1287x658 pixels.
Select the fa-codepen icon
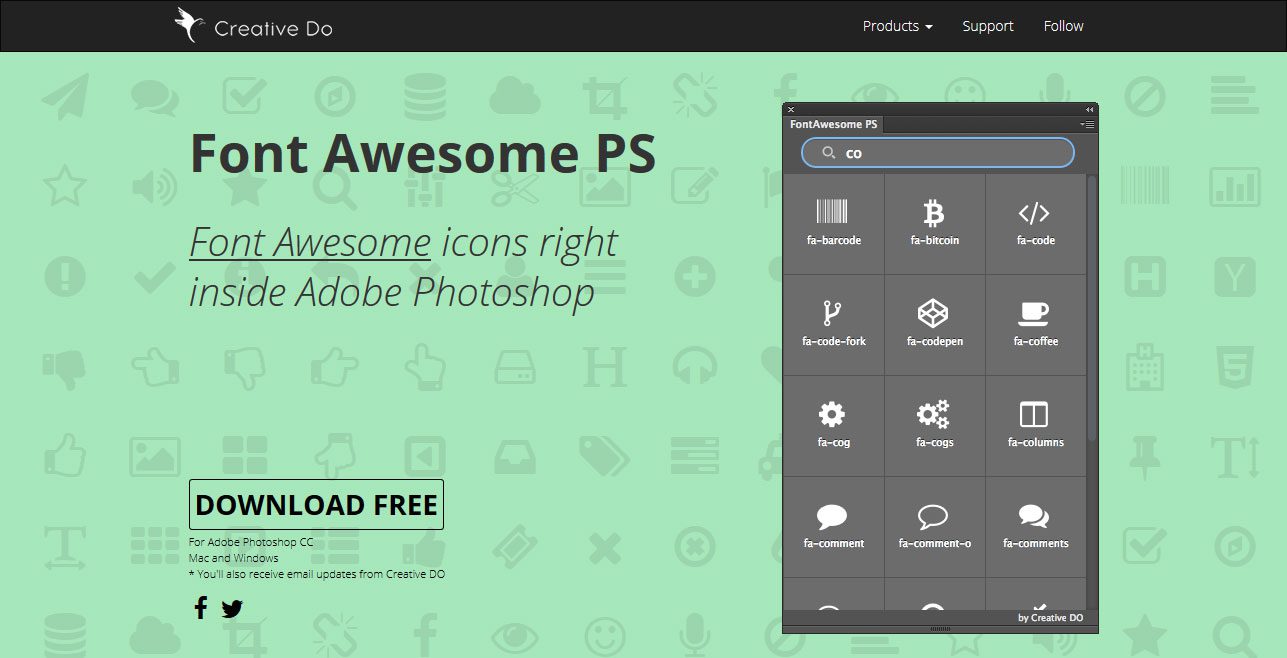[x=934, y=322]
